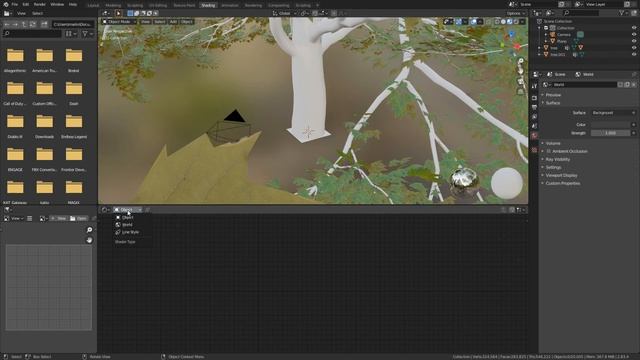Open the shader editor type selector
The width and height of the screenshot is (640, 360).
pos(106,209)
